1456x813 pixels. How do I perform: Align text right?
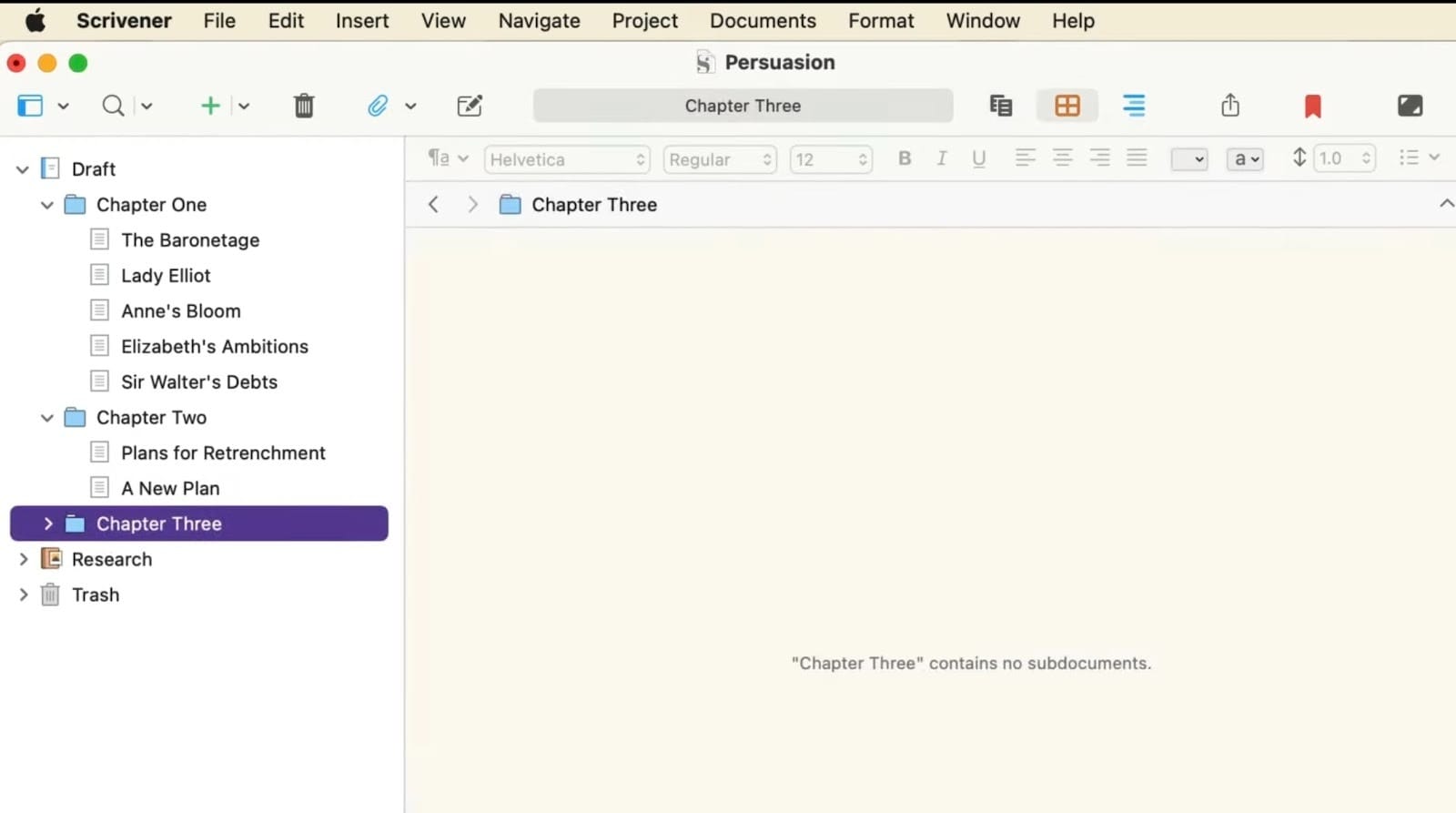(1099, 158)
